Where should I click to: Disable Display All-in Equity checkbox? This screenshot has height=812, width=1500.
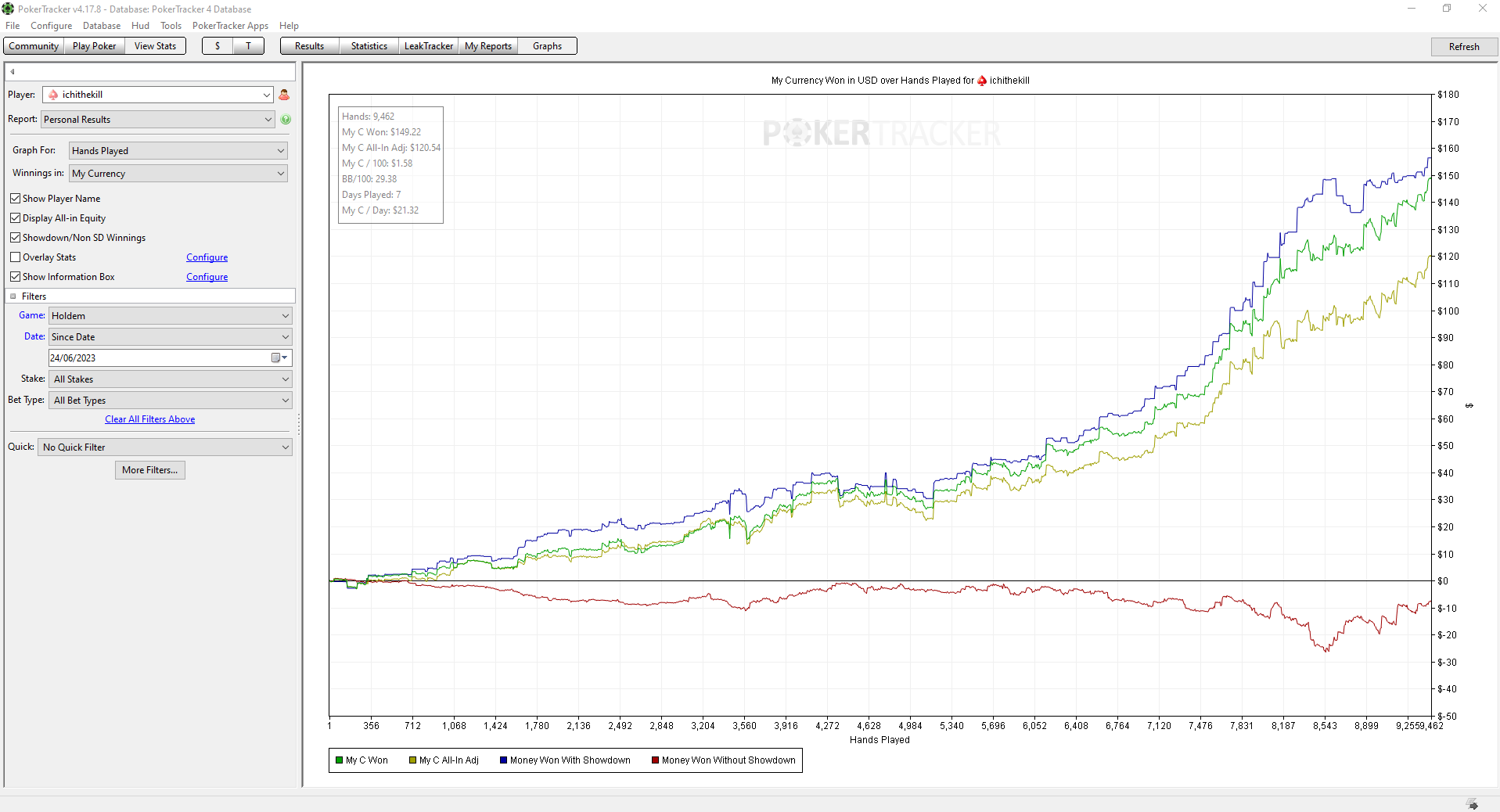pos(16,218)
